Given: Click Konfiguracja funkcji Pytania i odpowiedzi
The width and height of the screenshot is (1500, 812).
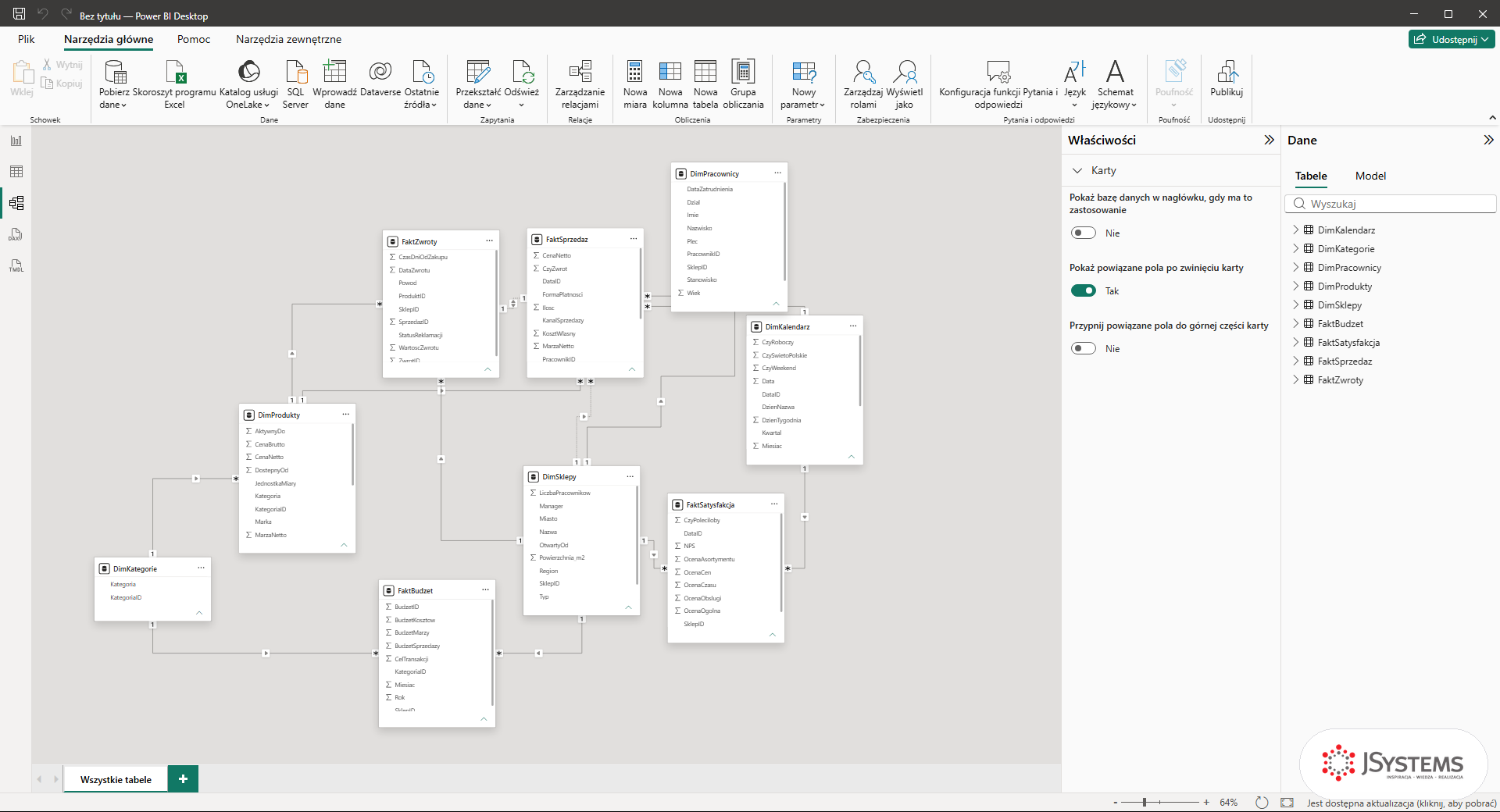Looking at the screenshot, I should pos(998,84).
